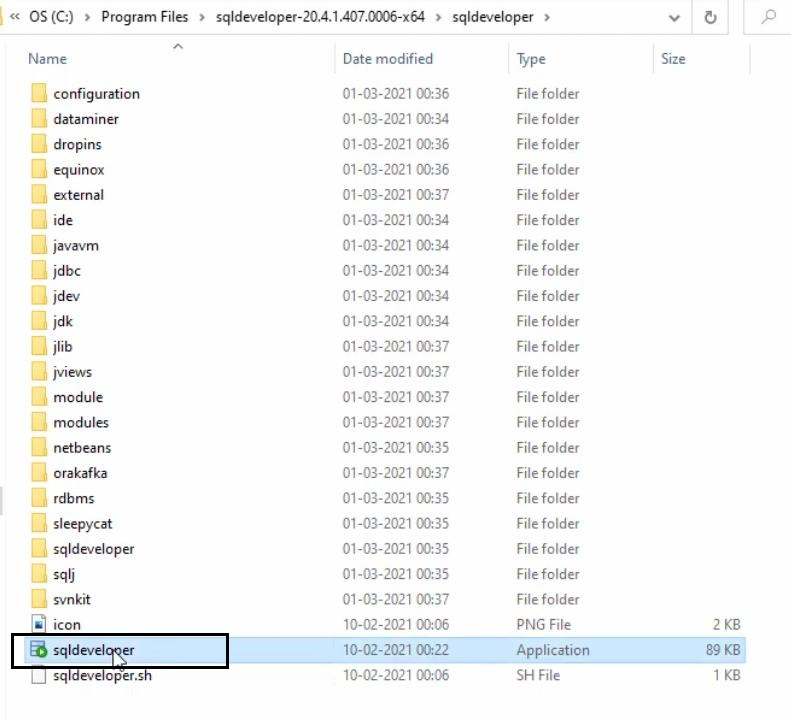
Task: Show hidden breadcrumb path with double chevron
Action: point(15,17)
